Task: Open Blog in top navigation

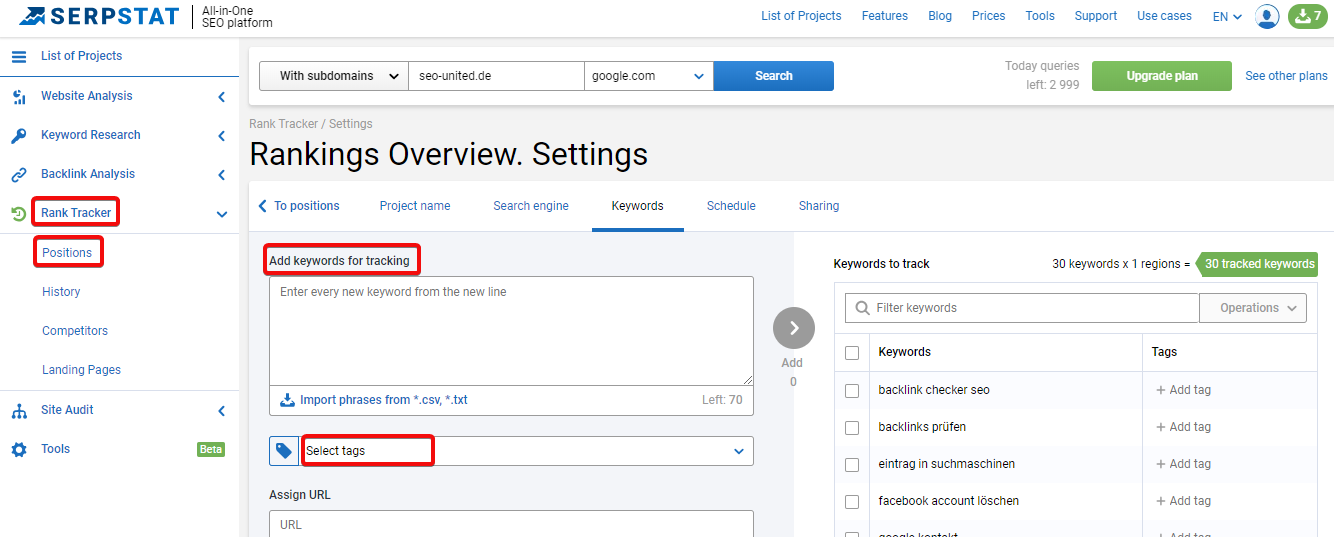Action: pos(940,16)
